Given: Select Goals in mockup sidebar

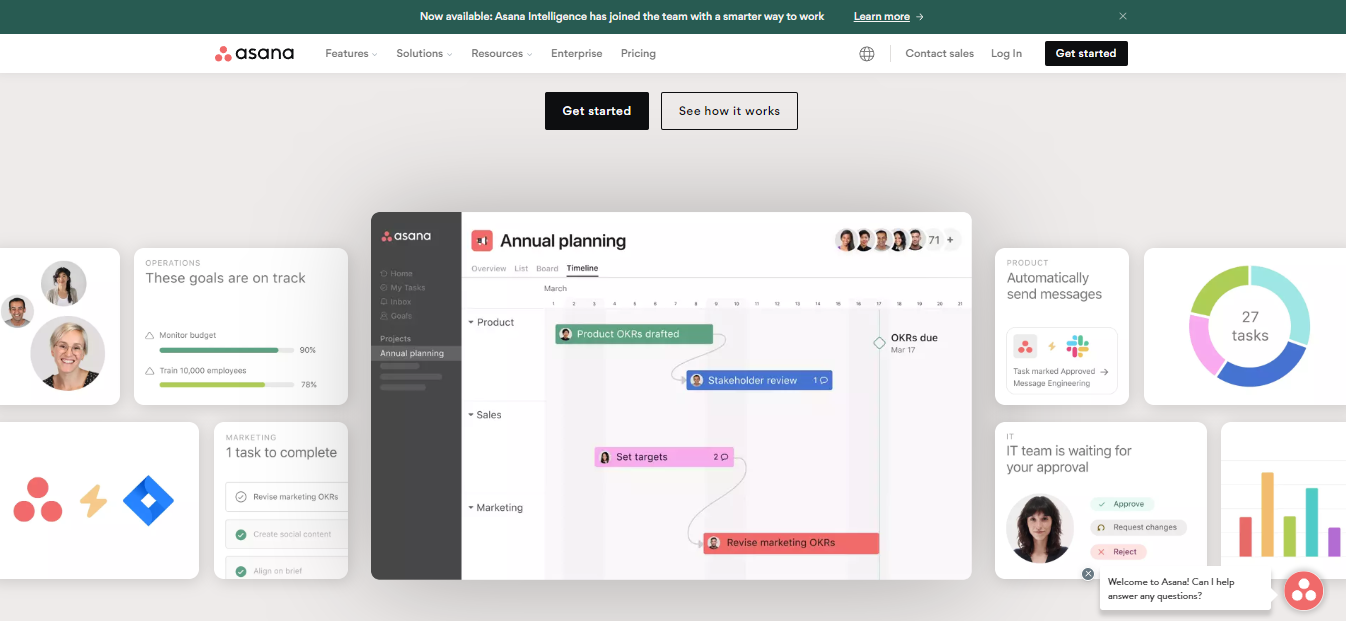Looking at the screenshot, I should [396, 315].
